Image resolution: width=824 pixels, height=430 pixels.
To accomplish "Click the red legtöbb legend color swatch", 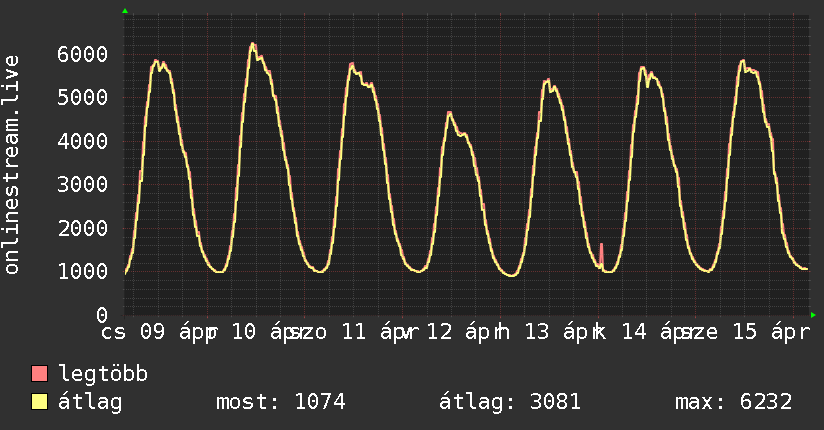I will (40, 375).
